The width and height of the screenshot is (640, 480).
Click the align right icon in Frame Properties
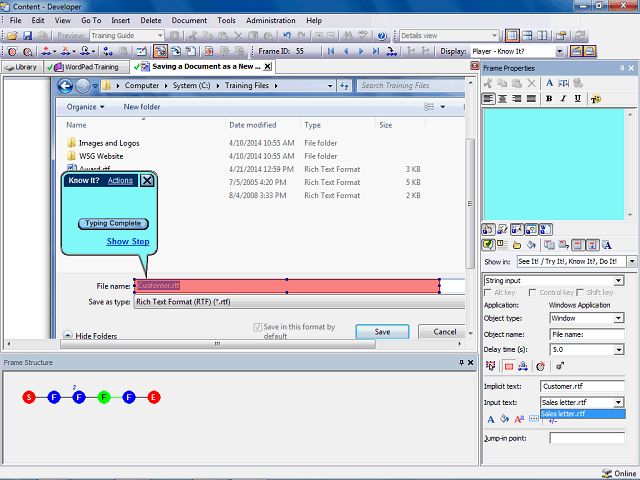point(517,99)
